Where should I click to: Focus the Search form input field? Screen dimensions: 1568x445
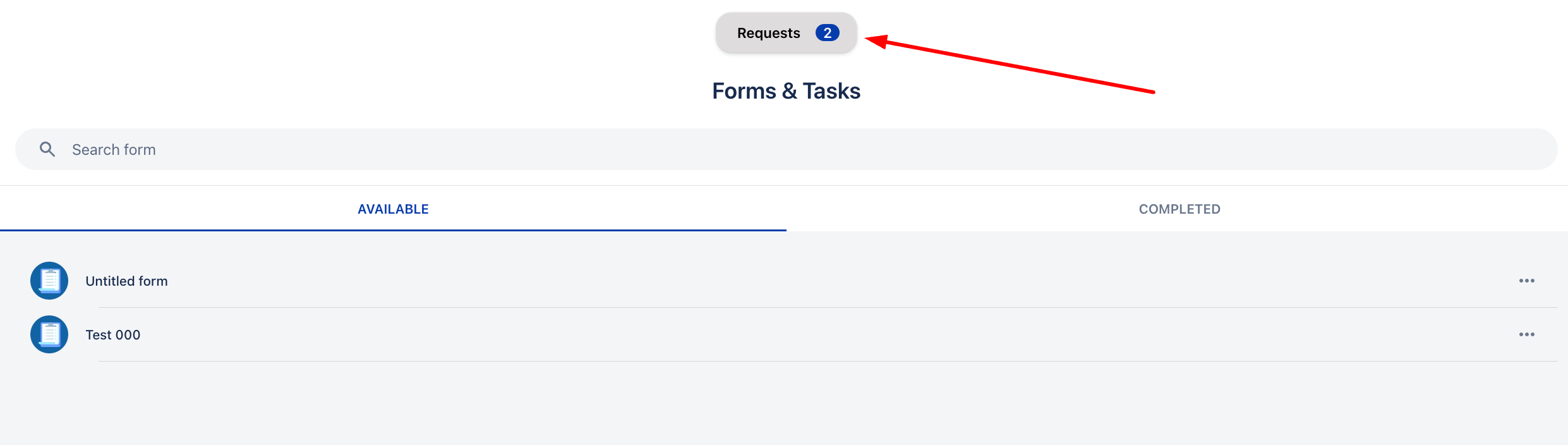pos(758,150)
